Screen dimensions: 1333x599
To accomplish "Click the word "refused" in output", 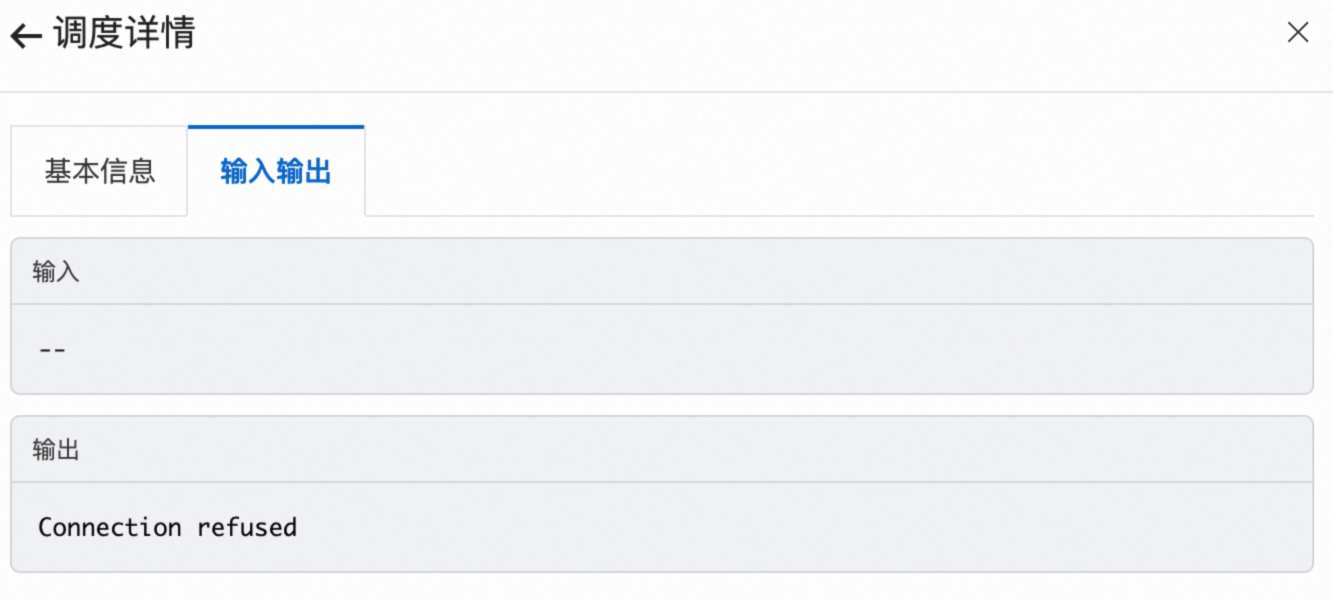I will 247,527.
